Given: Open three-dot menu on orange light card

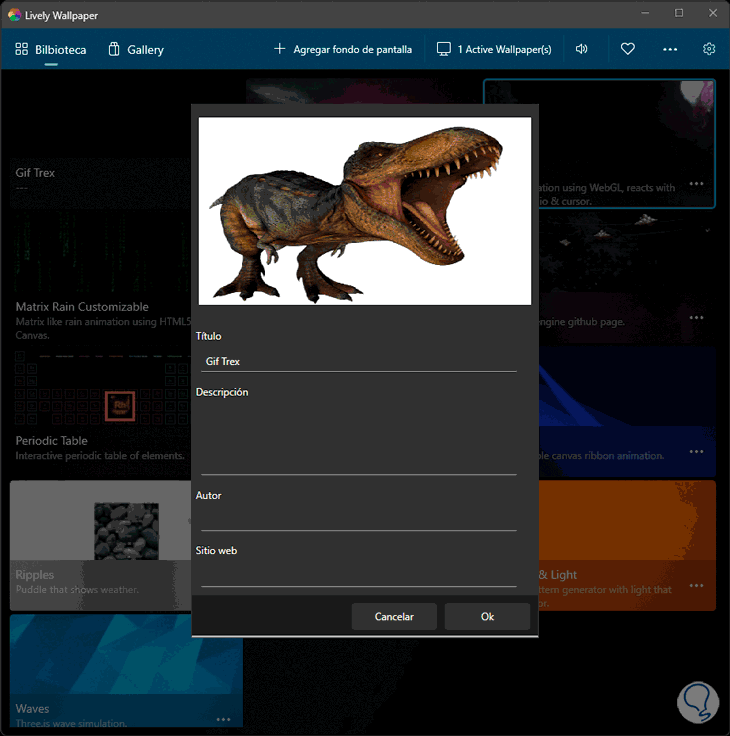Looking at the screenshot, I should click(696, 586).
